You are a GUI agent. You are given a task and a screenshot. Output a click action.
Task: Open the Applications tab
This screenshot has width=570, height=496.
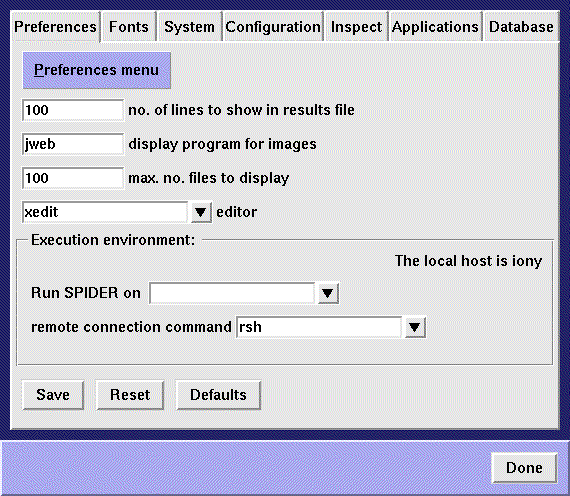(x=435, y=27)
